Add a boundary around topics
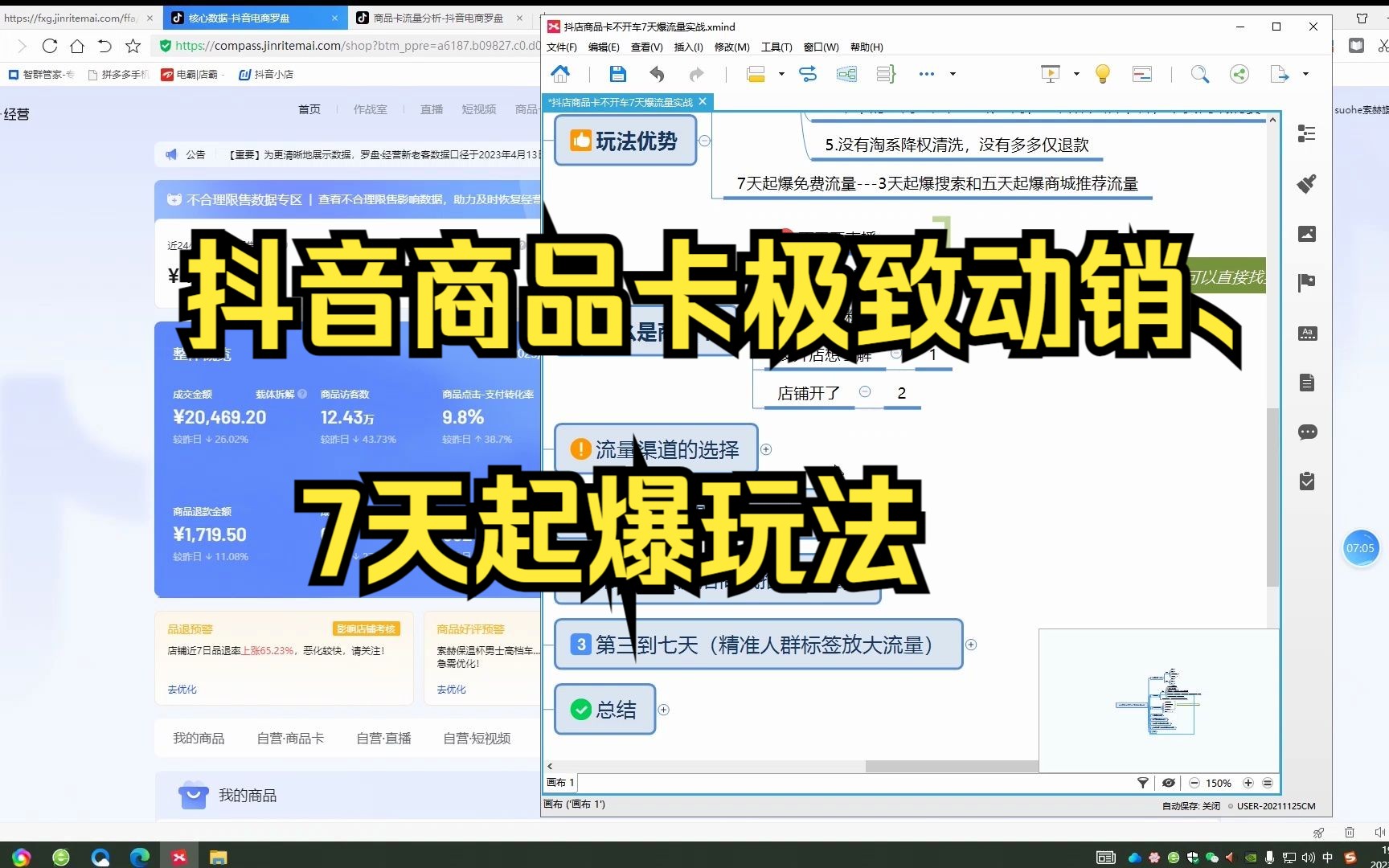The image size is (1389, 868). pyautogui.click(x=846, y=74)
